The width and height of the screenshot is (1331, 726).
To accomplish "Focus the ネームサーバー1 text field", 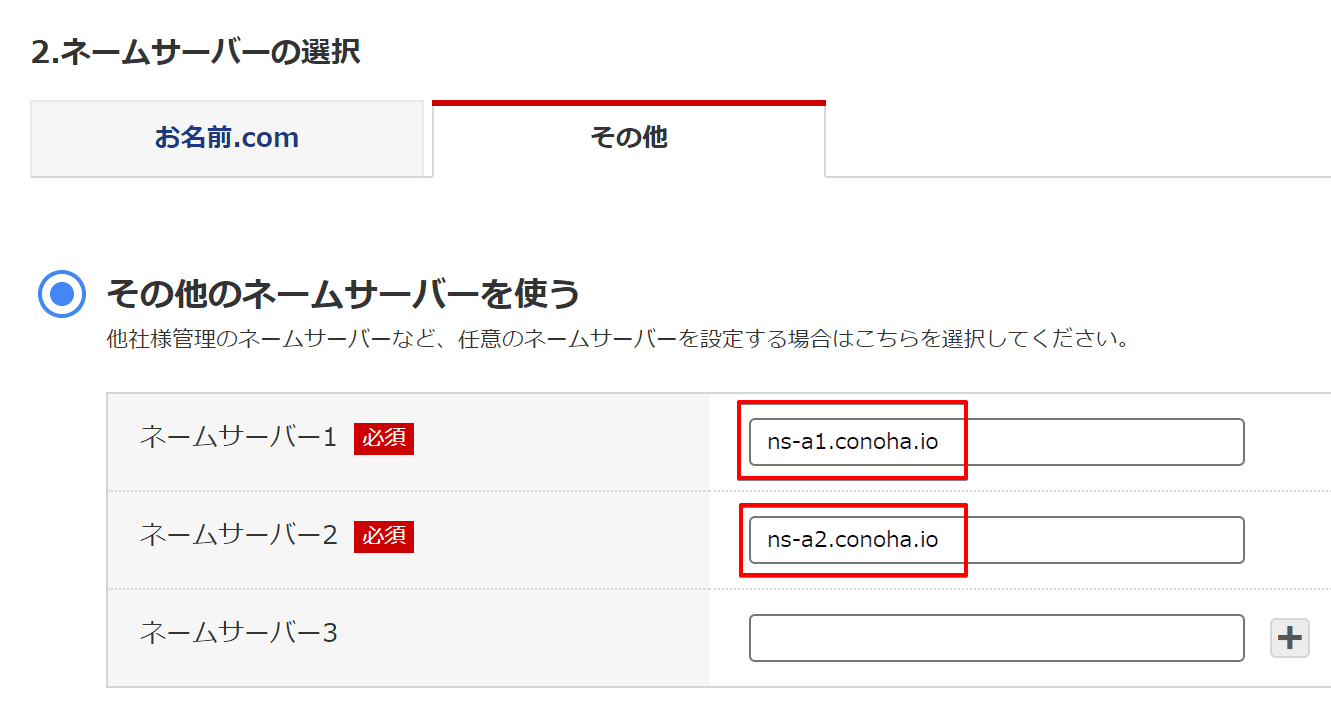I will click(995, 442).
